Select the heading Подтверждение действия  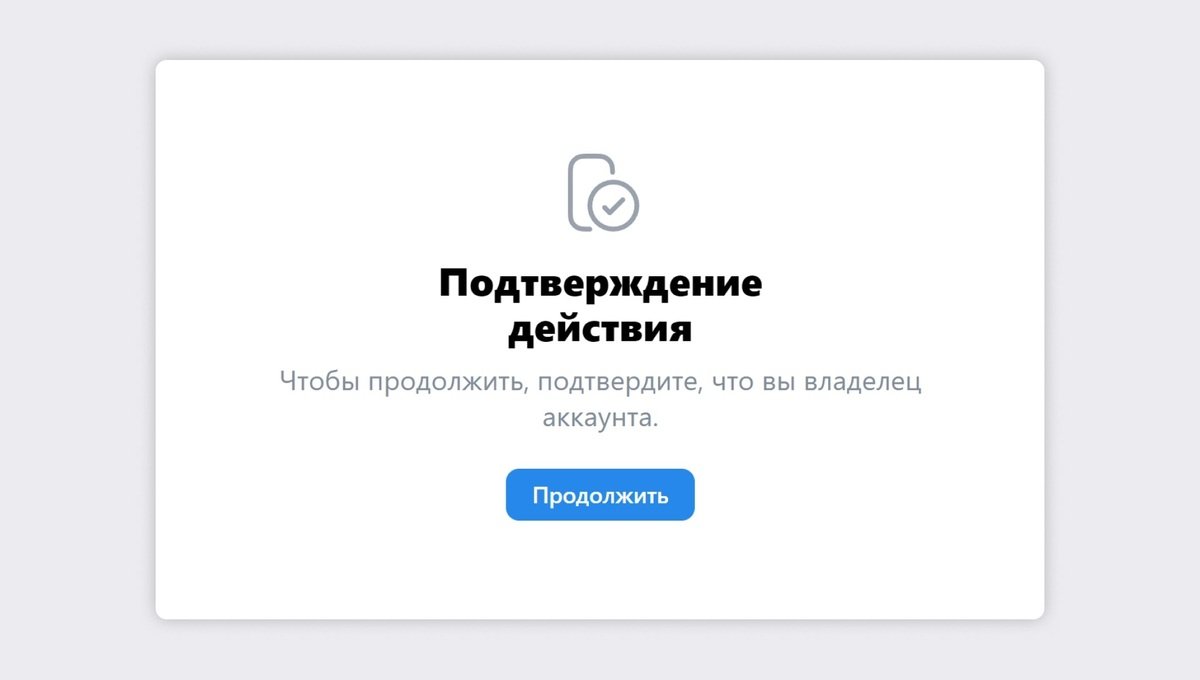[x=600, y=306]
